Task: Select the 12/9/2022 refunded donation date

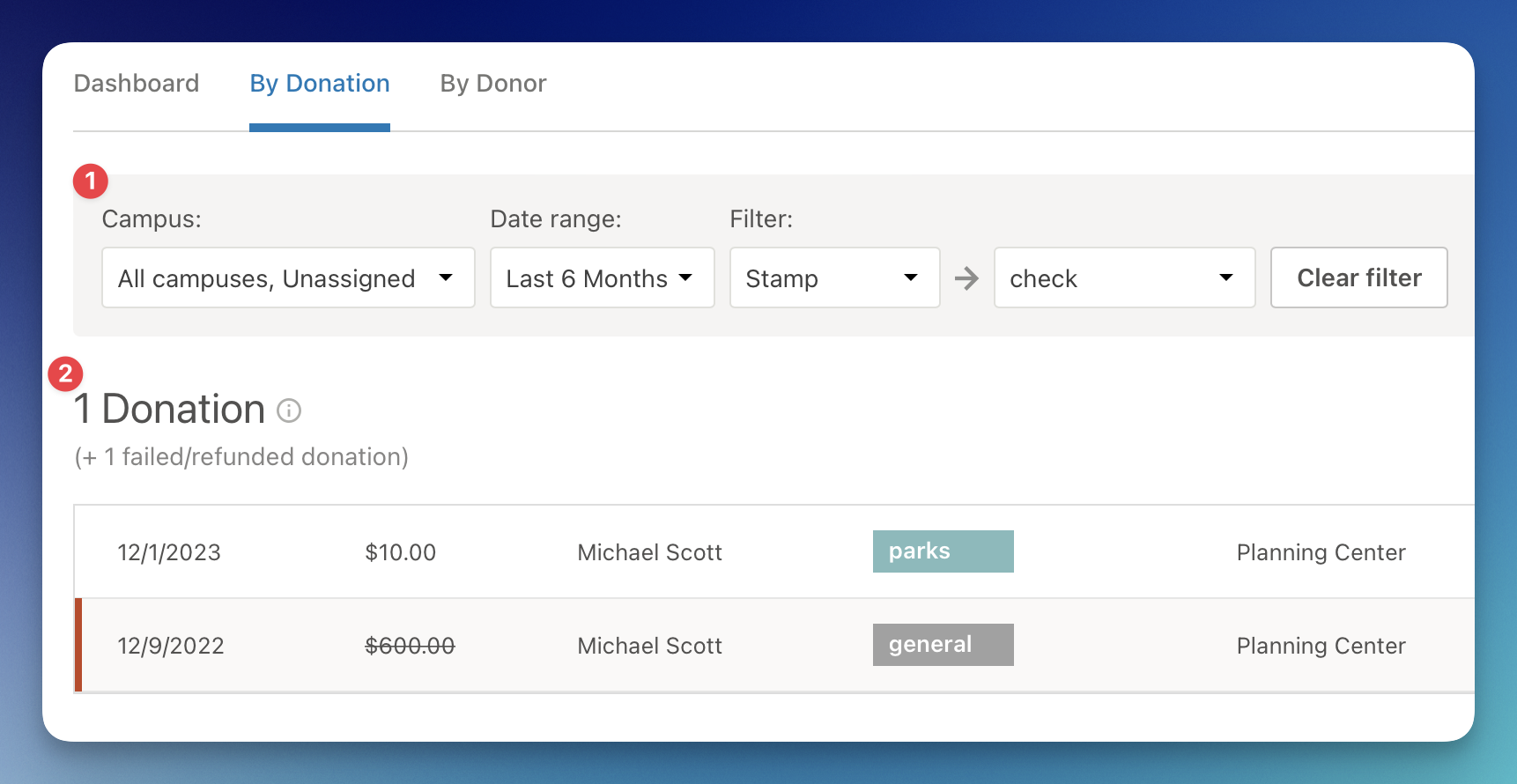Action: (171, 646)
